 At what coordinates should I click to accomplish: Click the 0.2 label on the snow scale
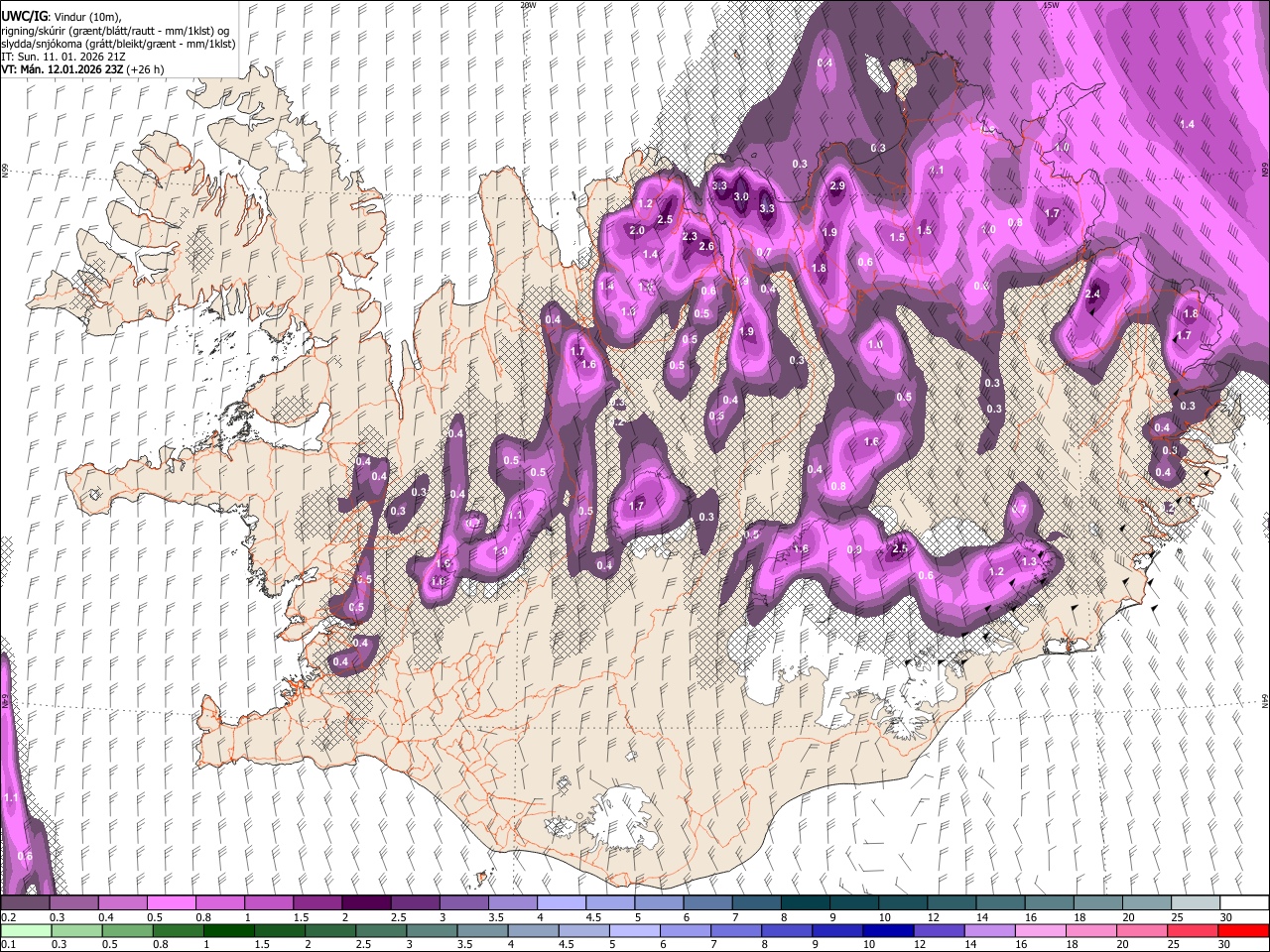pyautogui.click(x=9, y=917)
